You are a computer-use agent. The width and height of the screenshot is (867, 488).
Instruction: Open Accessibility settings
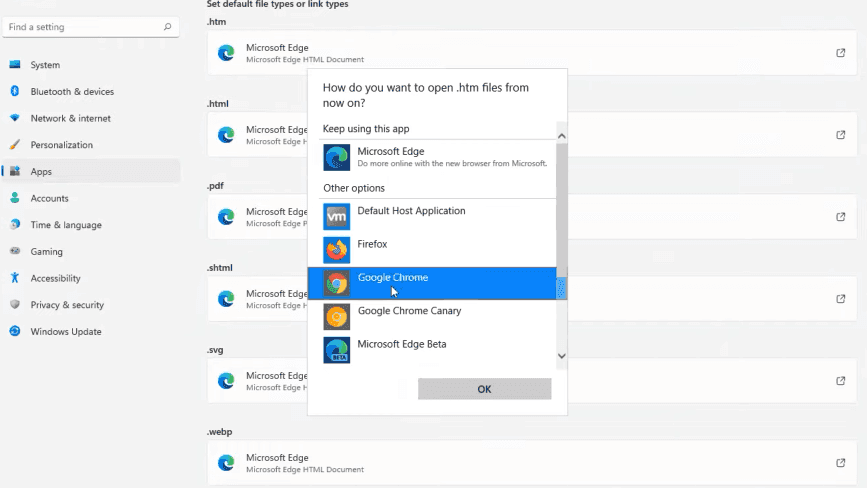91,277
